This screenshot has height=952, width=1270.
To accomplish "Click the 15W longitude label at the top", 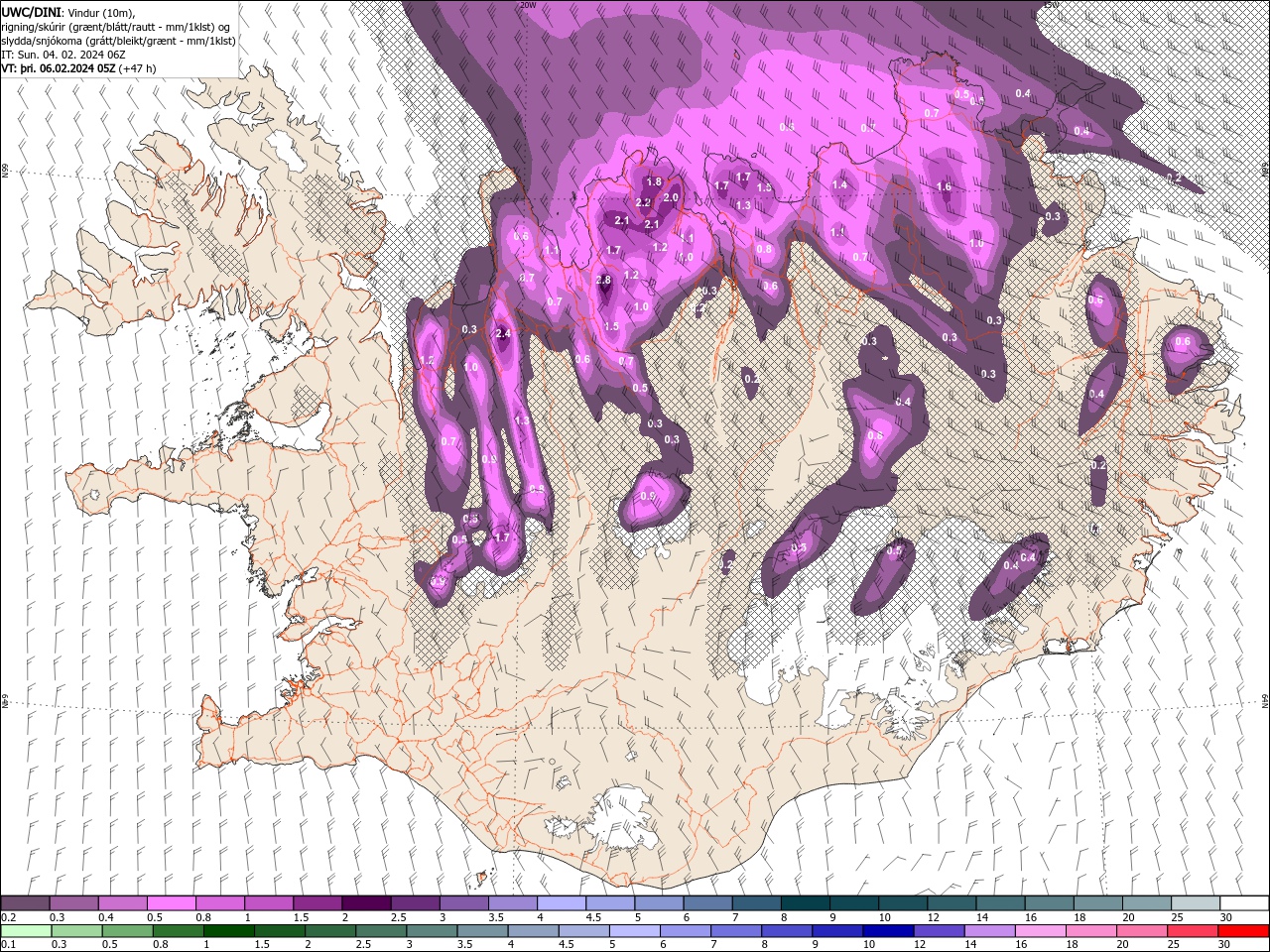I will pyautogui.click(x=1052, y=5).
